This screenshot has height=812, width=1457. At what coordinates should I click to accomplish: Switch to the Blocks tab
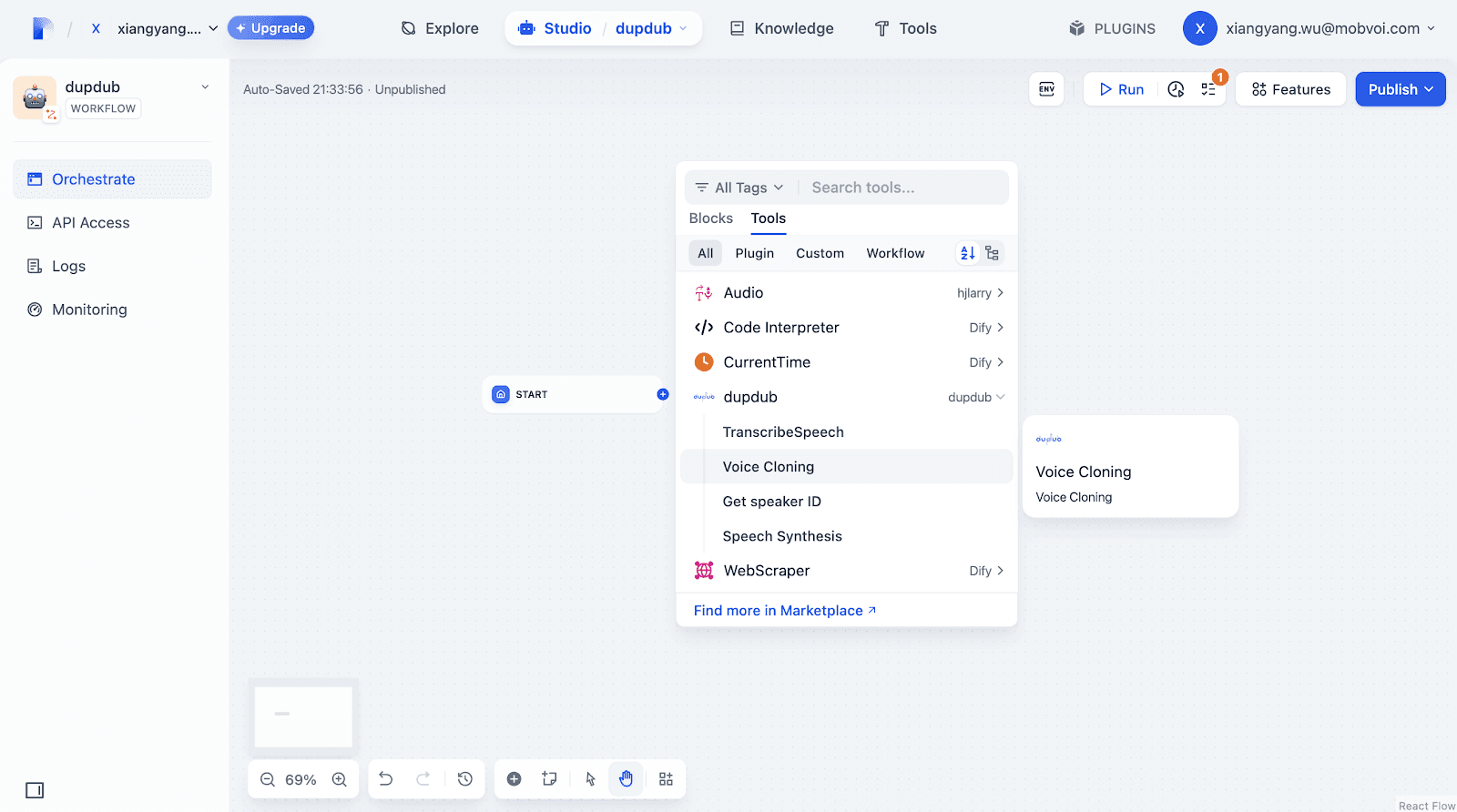[x=710, y=218]
